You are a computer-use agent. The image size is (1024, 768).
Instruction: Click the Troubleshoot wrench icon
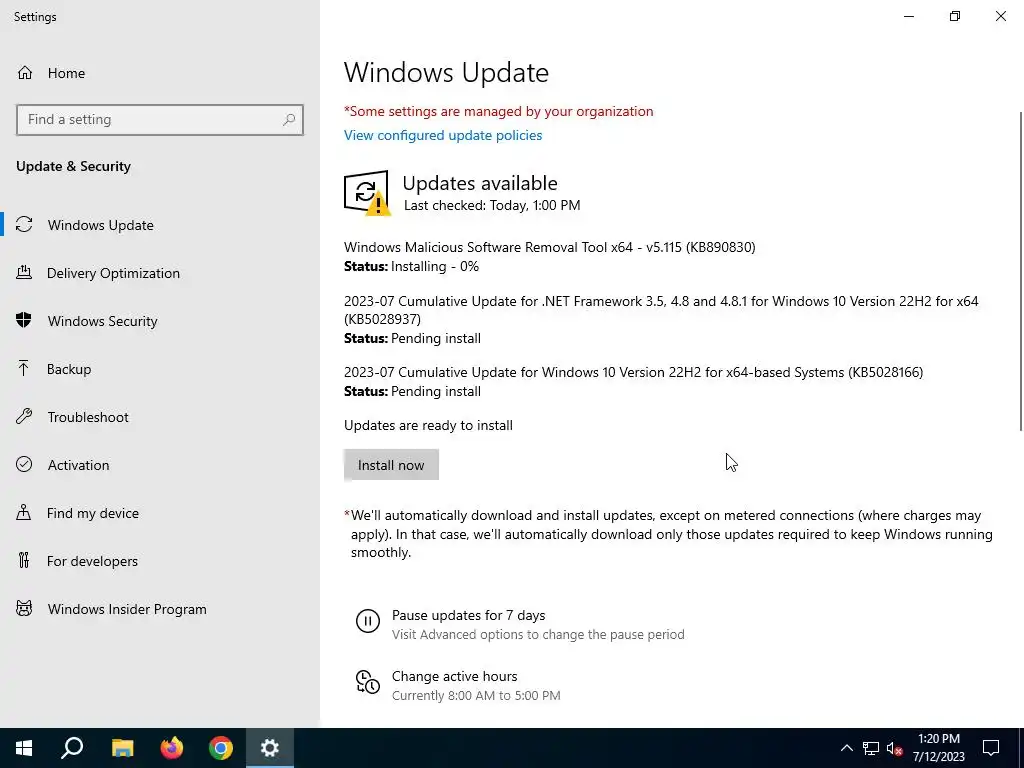point(24,417)
